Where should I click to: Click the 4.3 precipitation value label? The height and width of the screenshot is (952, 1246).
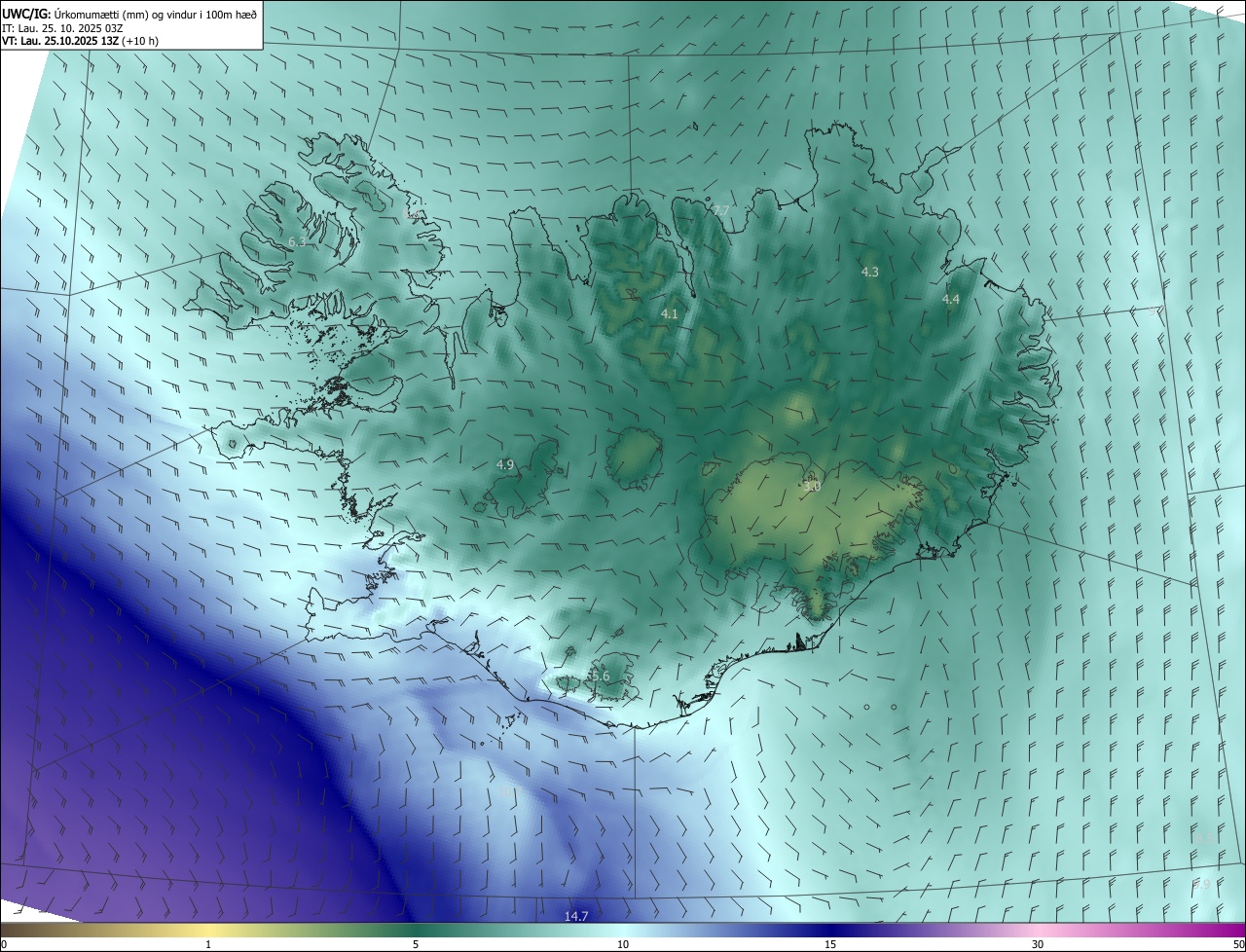pyautogui.click(x=870, y=273)
